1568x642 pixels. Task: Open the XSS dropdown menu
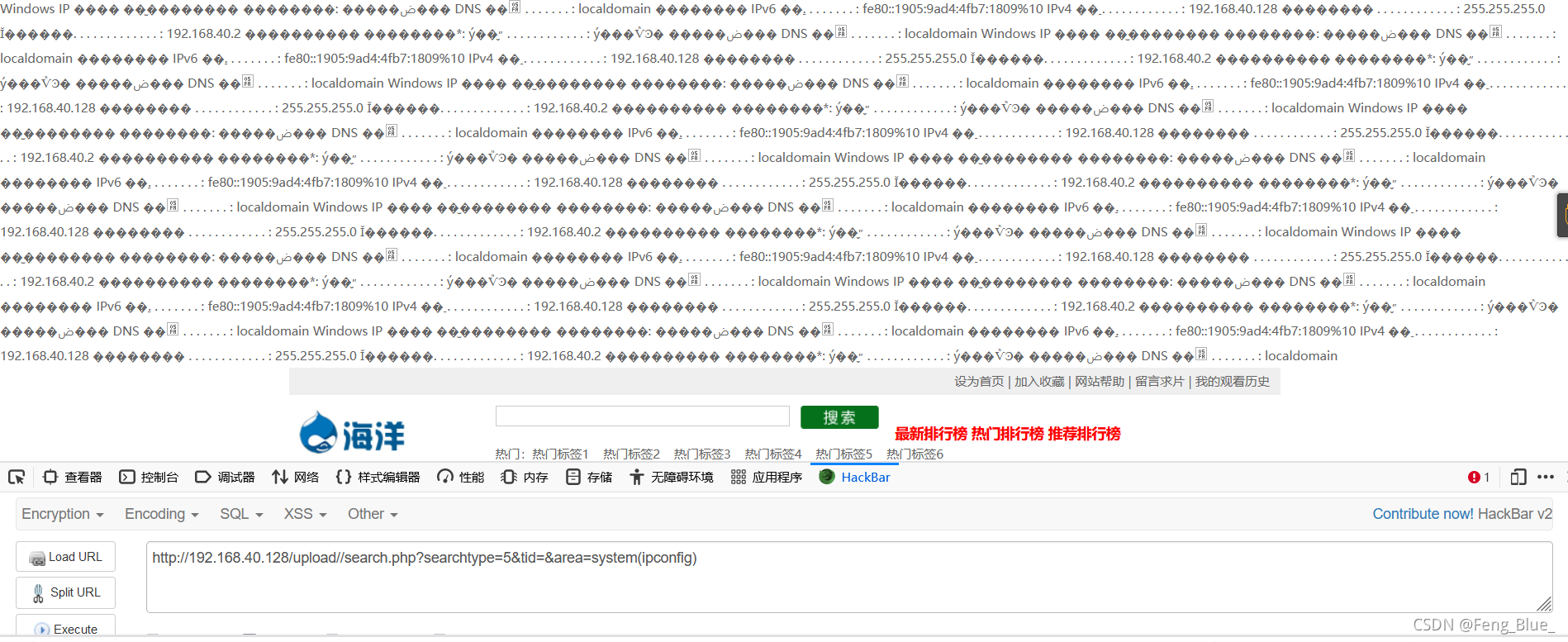tap(306, 514)
